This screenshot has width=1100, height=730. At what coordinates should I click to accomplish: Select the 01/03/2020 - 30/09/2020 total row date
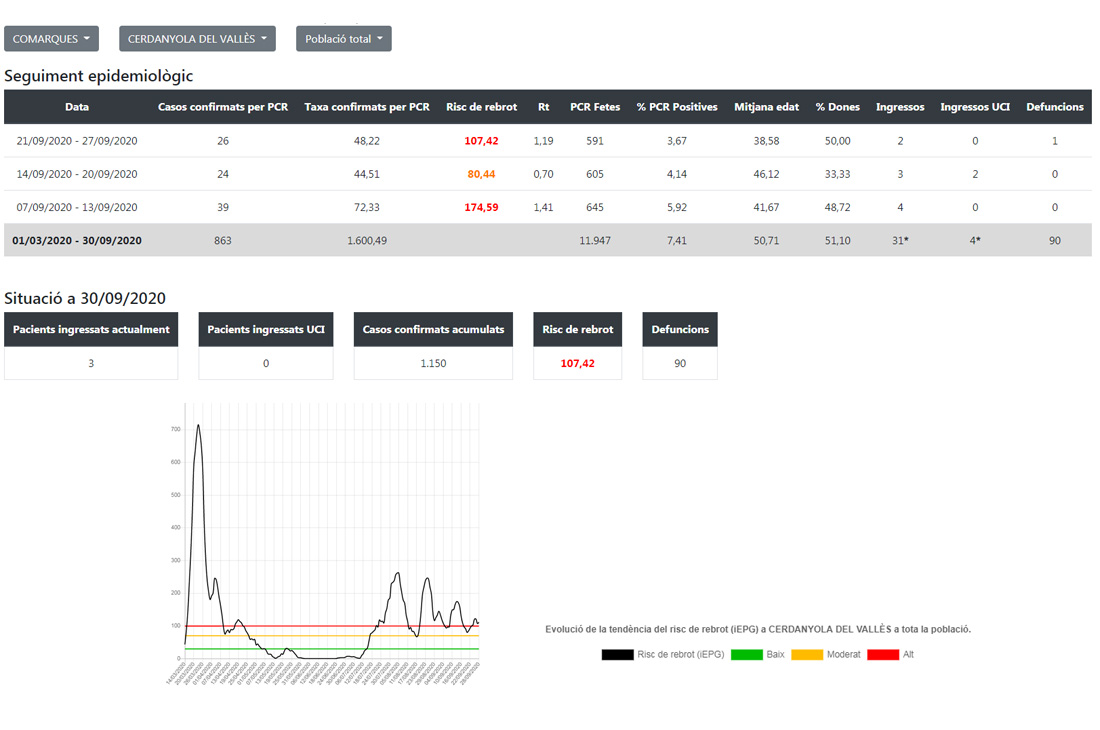click(77, 241)
